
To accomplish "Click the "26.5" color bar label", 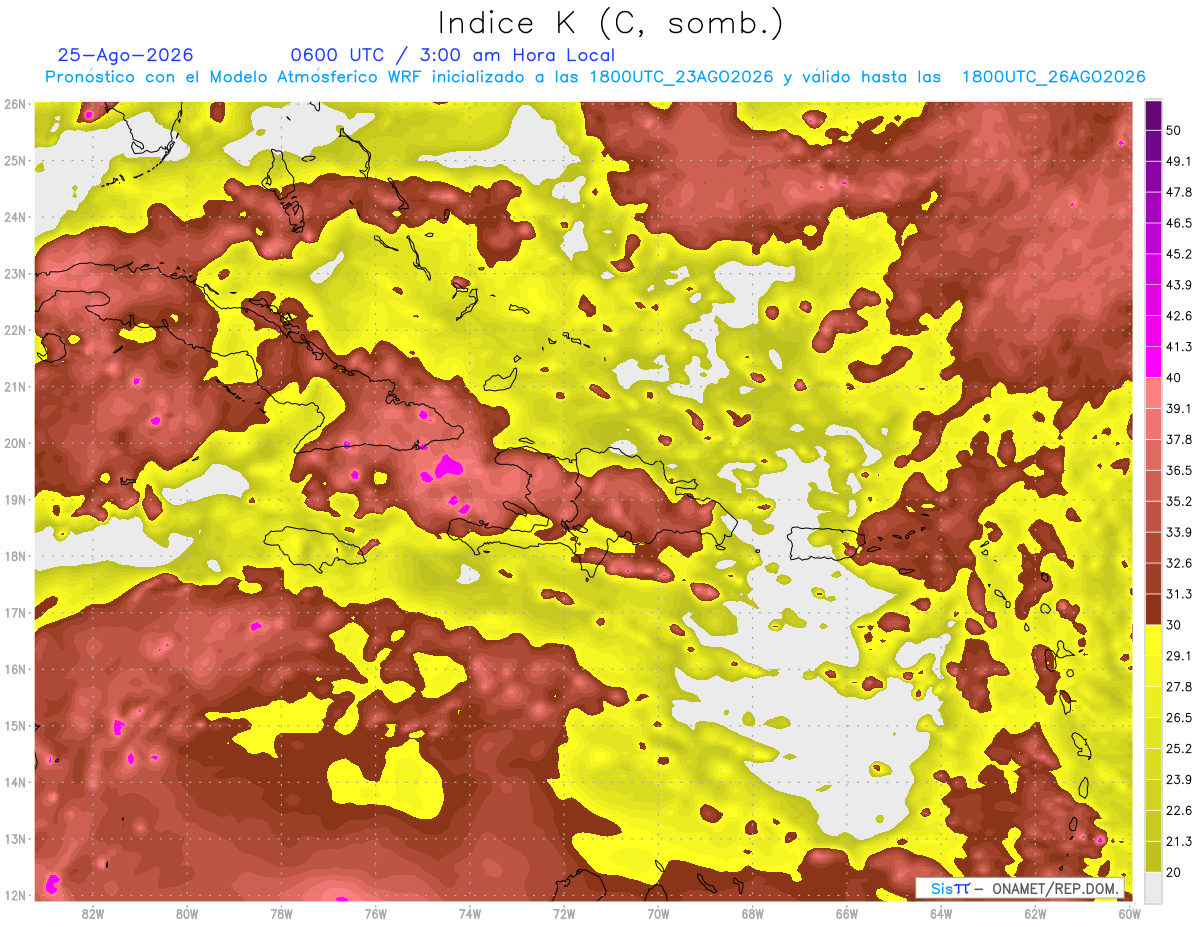I will (x=1179, y=717).
